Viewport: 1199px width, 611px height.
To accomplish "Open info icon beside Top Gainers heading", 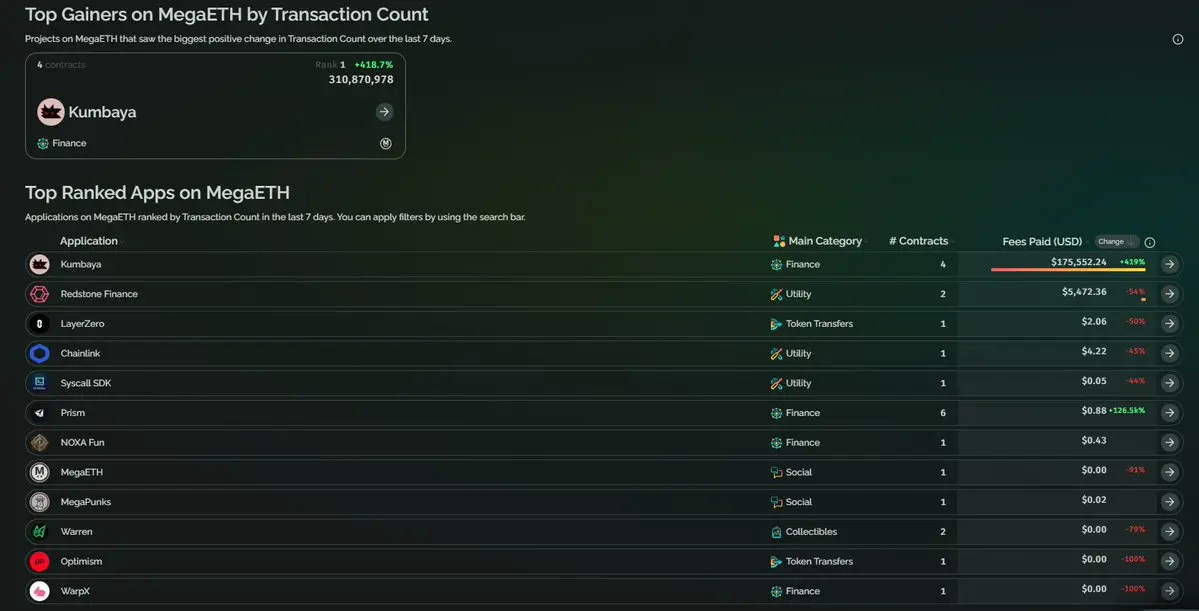I will click(1178, 40).
